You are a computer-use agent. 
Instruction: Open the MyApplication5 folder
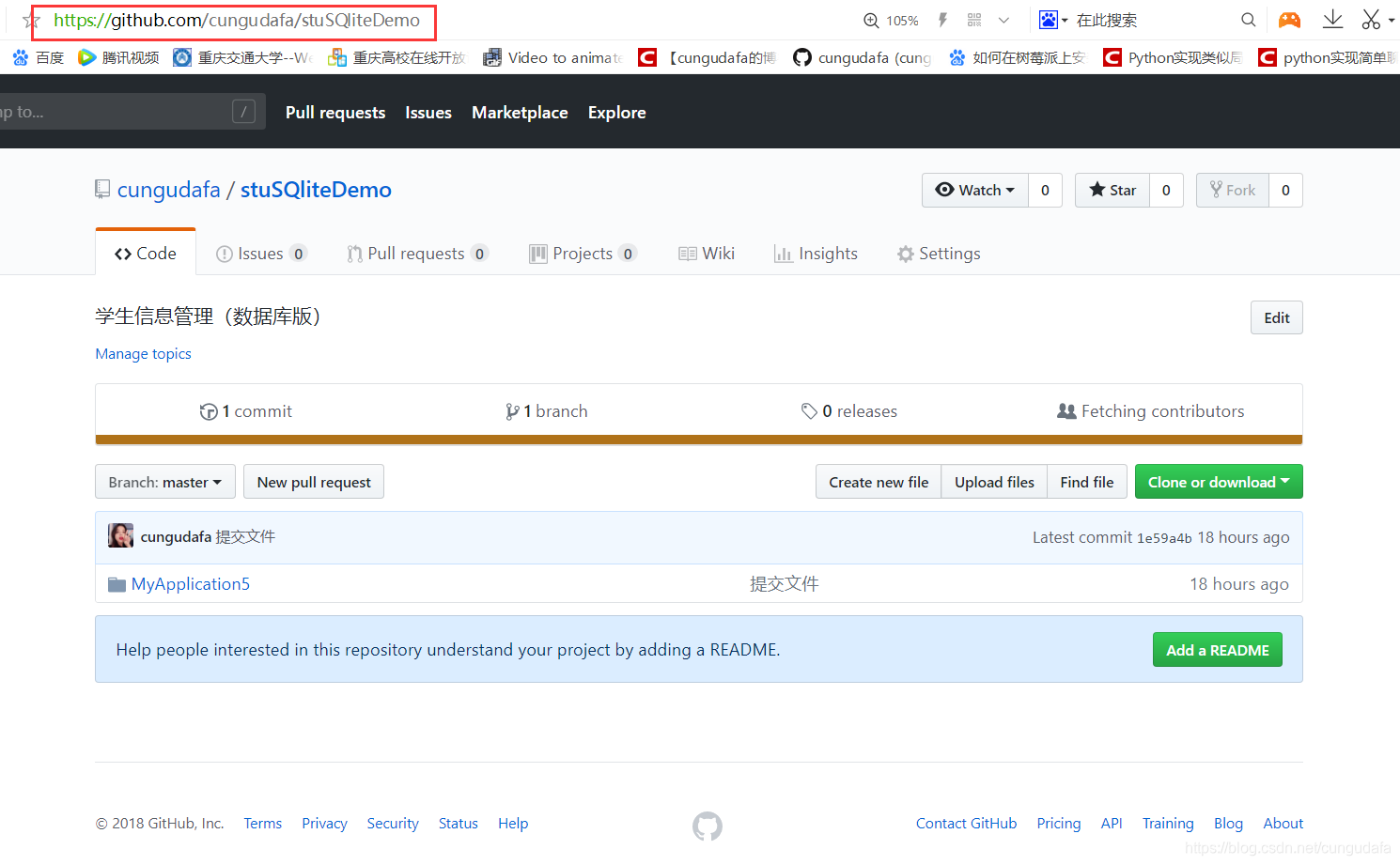[191, 584]
